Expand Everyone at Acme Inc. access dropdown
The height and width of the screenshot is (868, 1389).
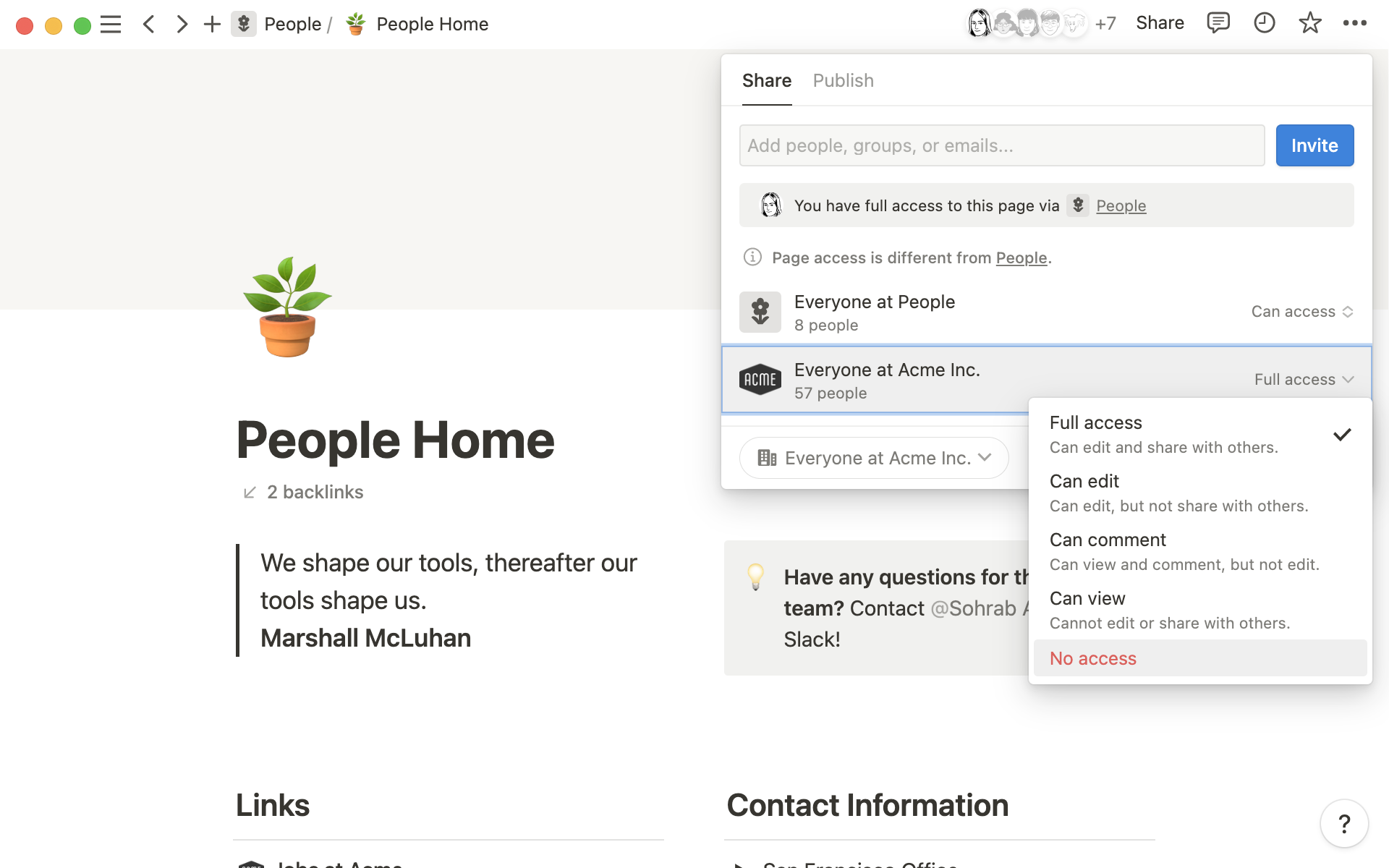(x=1303, y=379)
